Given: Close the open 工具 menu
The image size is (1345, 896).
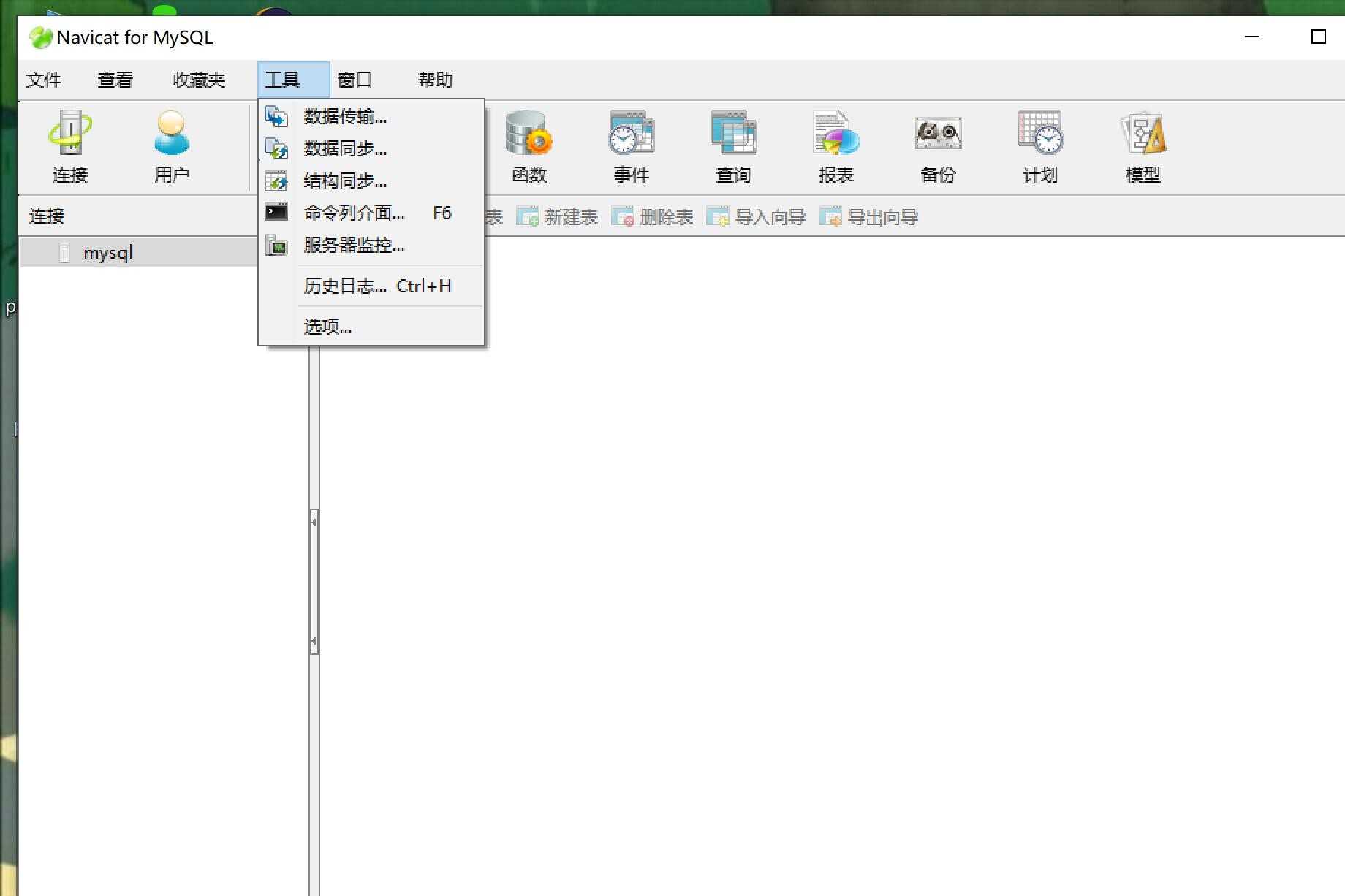Looking at the screenshot, I should point(293,80).
